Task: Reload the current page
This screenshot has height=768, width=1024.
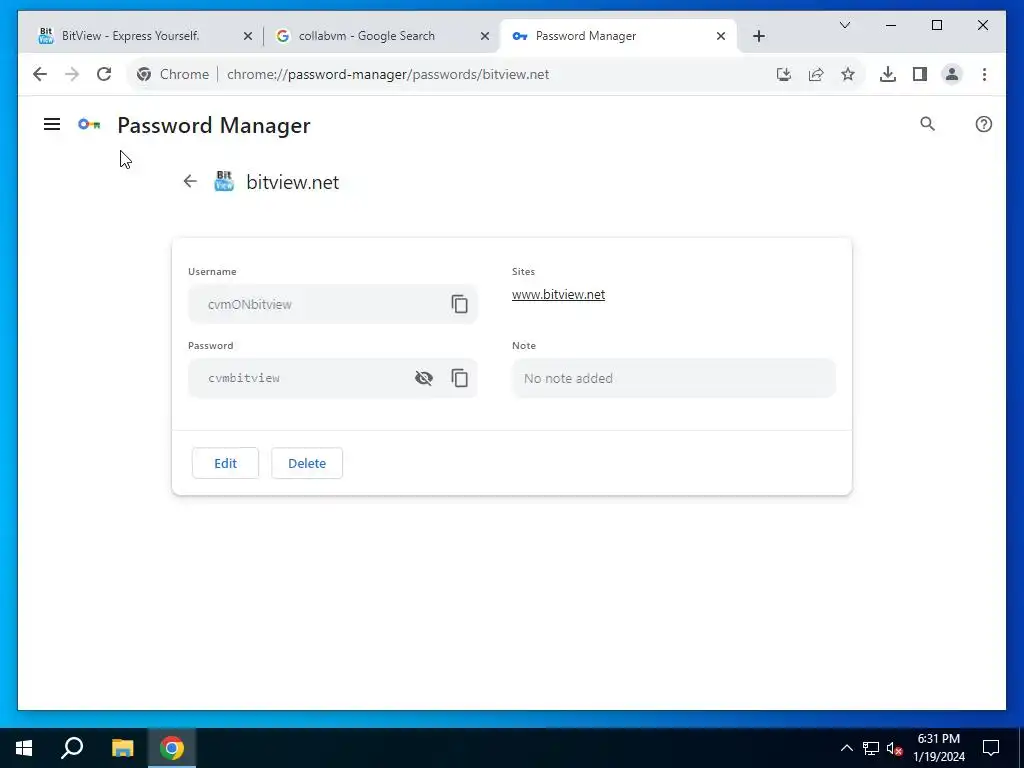Action: click(x=104, y=74)
